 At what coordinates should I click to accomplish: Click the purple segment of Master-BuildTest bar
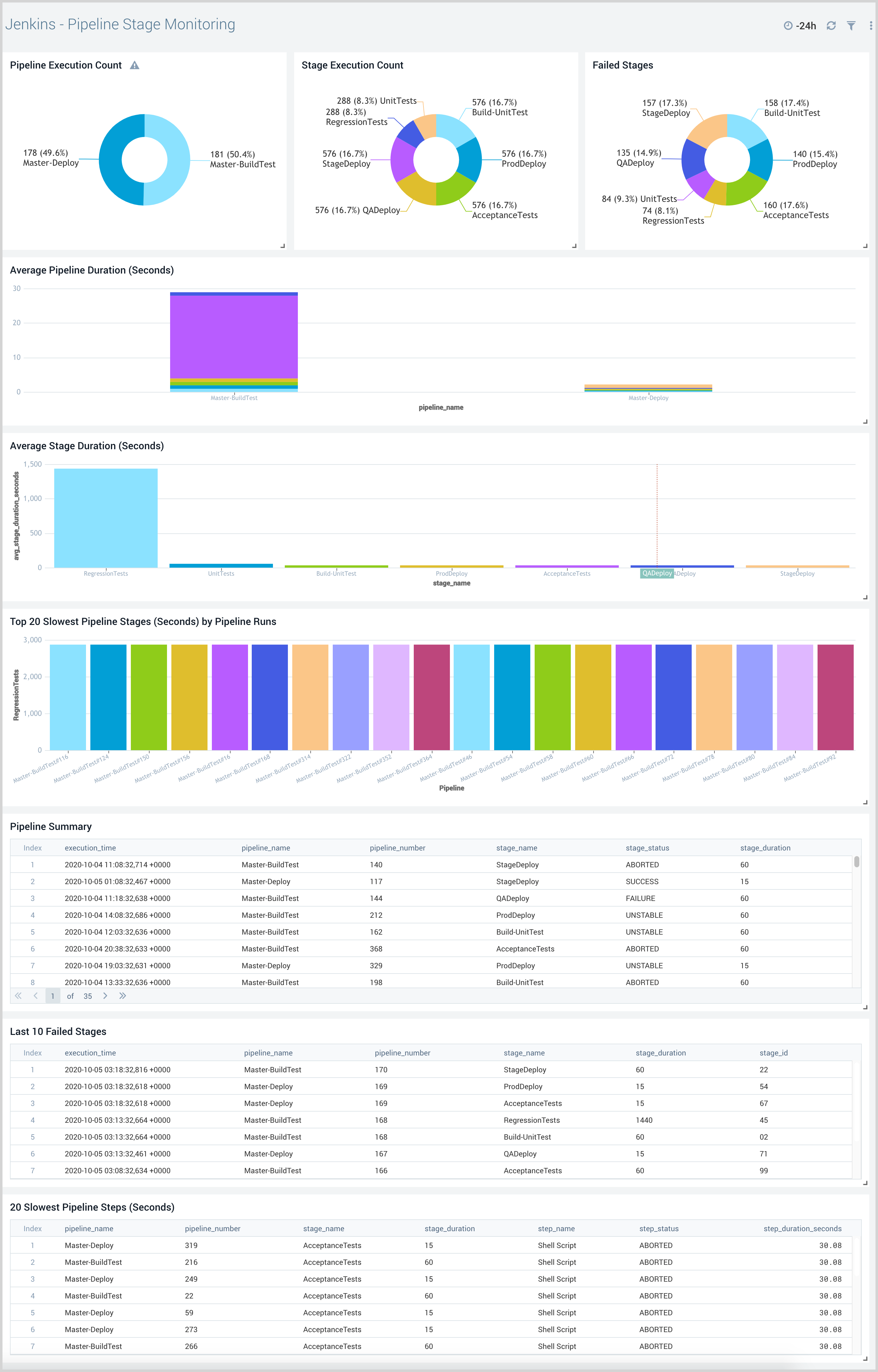(x=234, y=336)
